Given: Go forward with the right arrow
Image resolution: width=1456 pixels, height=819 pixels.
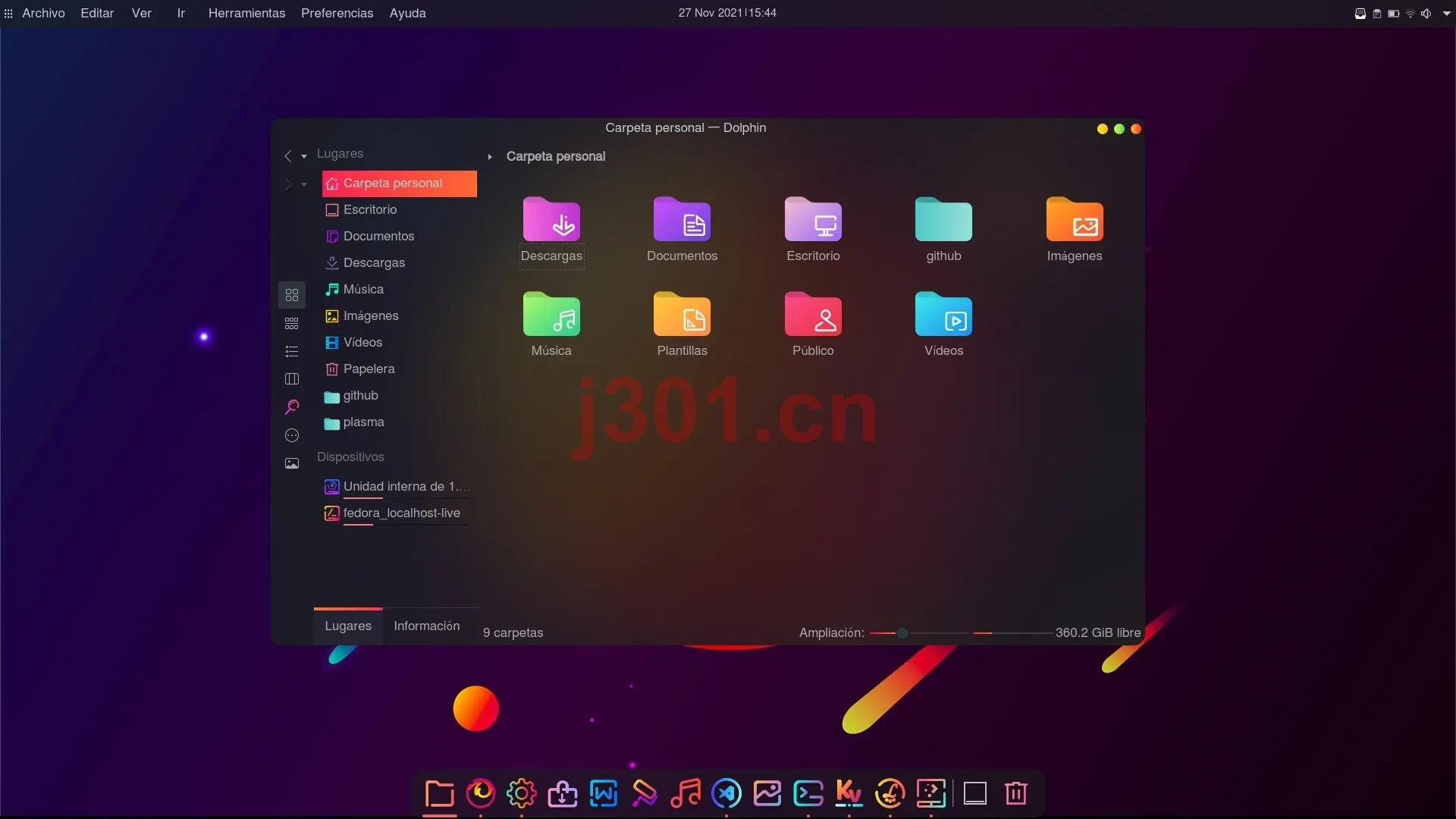Looking at the screenshot, I should (x=288, y=184).
